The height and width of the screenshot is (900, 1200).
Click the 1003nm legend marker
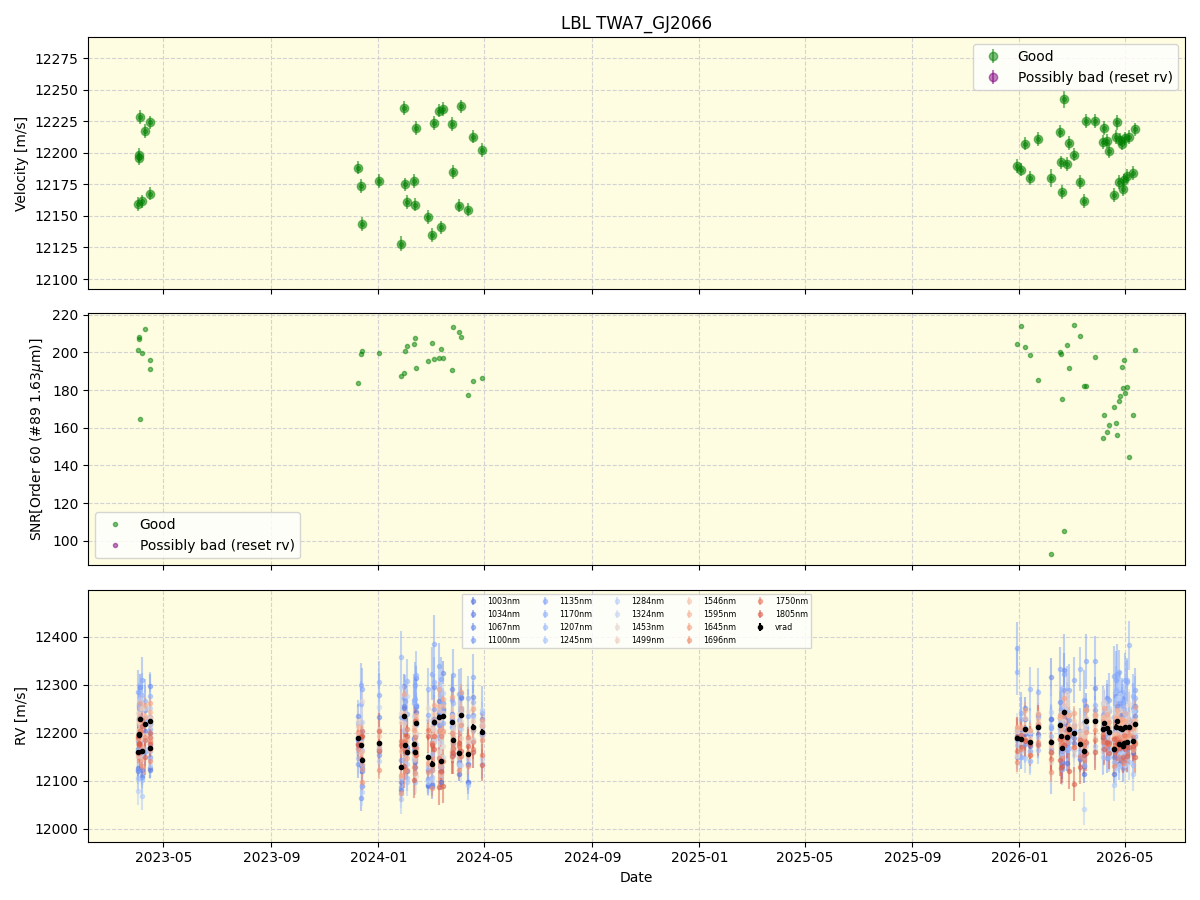click(x=473, y=601)
